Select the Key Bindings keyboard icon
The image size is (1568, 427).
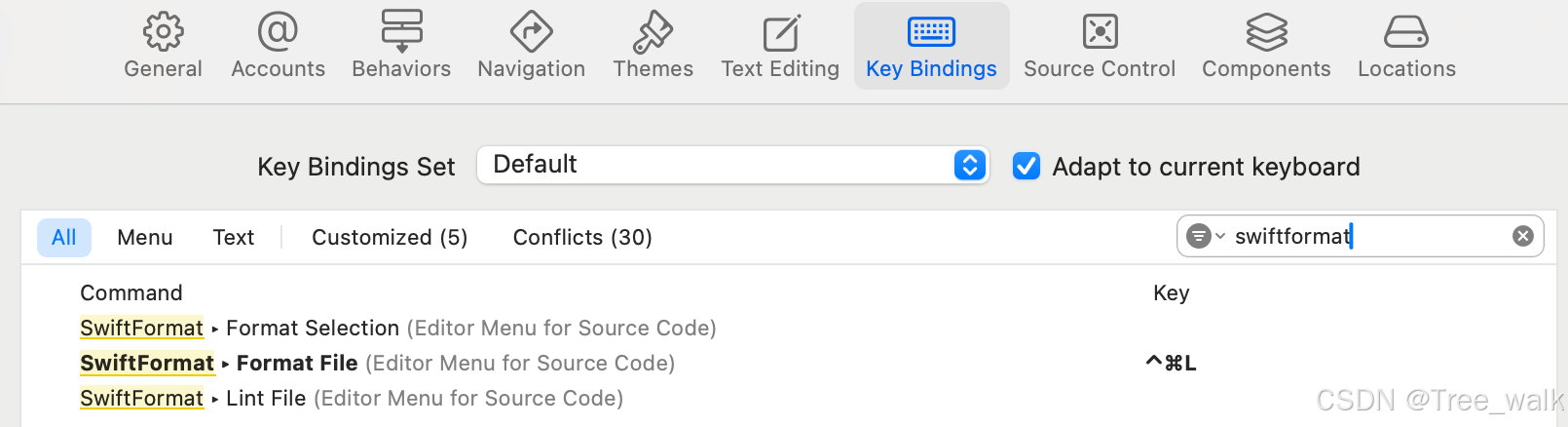pyautogui.click(x=931, y=32)
